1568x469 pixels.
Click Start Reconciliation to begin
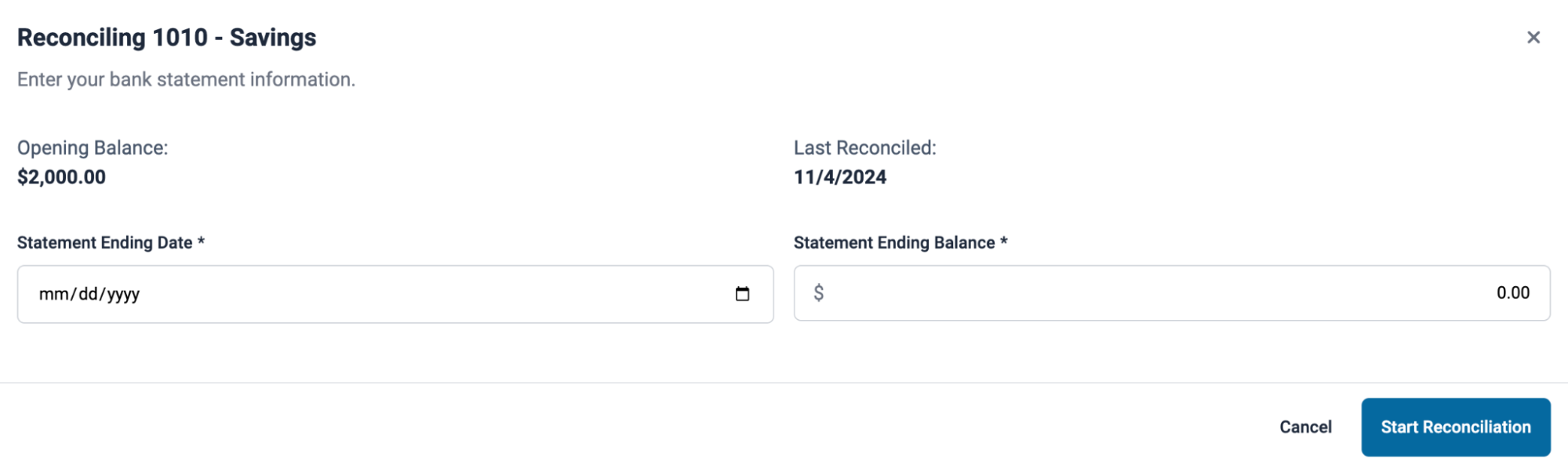click(x=1455, y=427)
